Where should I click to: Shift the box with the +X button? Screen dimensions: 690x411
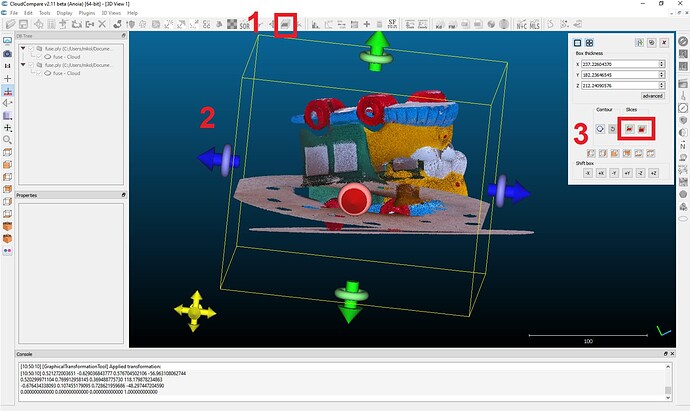point(601,173)
